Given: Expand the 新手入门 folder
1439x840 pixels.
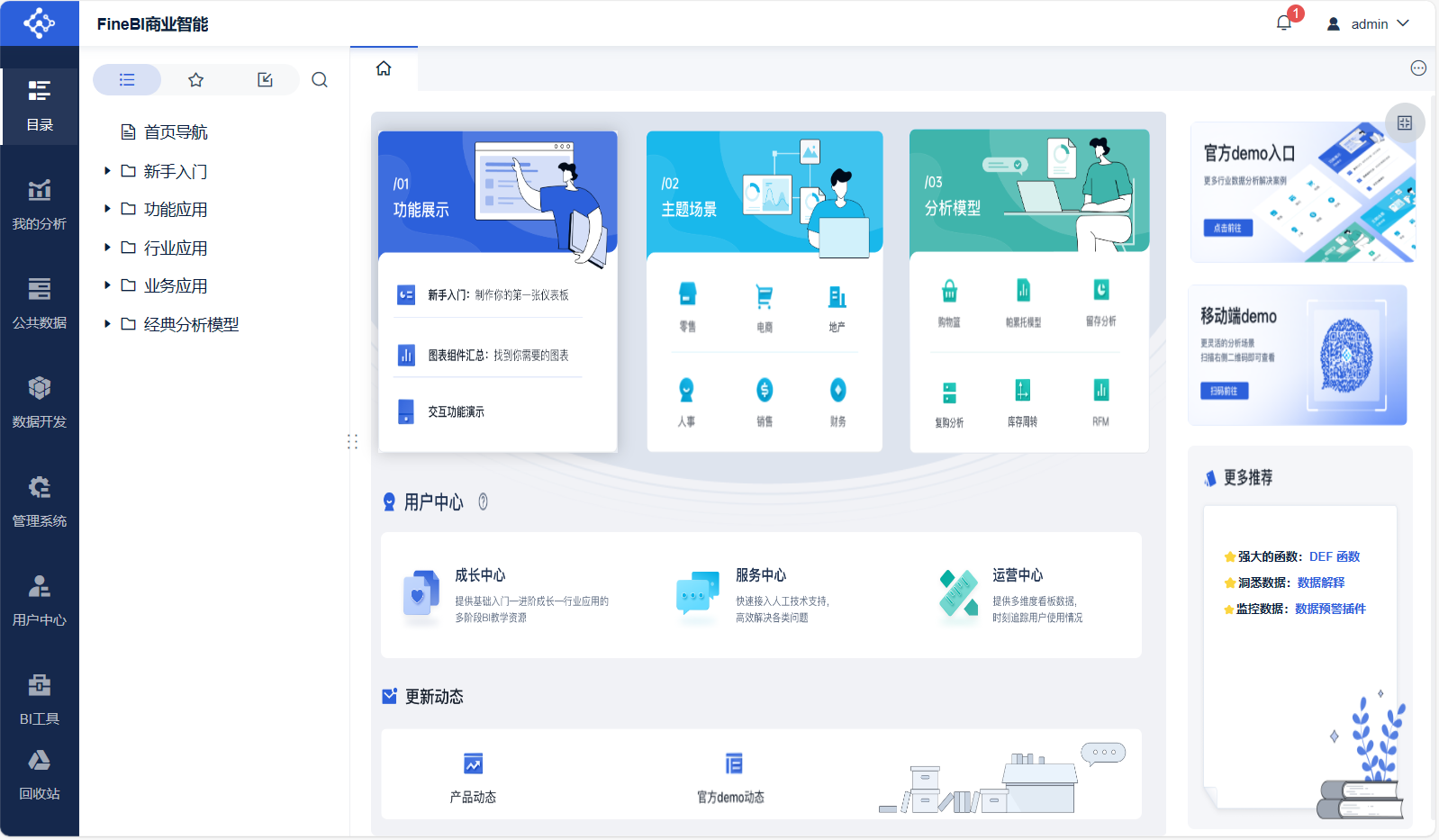Looking at the screenshot, I should pos(107,171).
